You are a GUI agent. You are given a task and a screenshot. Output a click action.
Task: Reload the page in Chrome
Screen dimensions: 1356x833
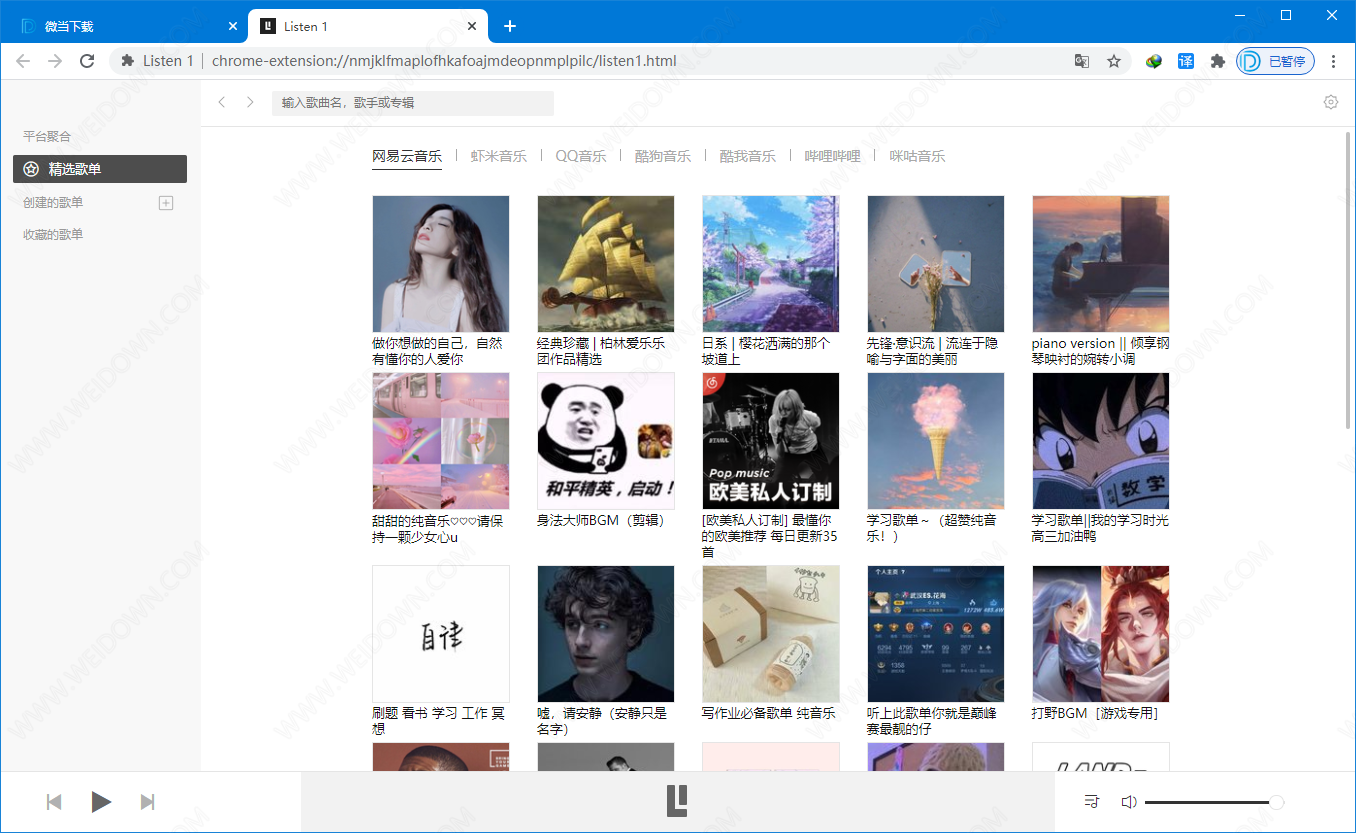tap(87, 61)
